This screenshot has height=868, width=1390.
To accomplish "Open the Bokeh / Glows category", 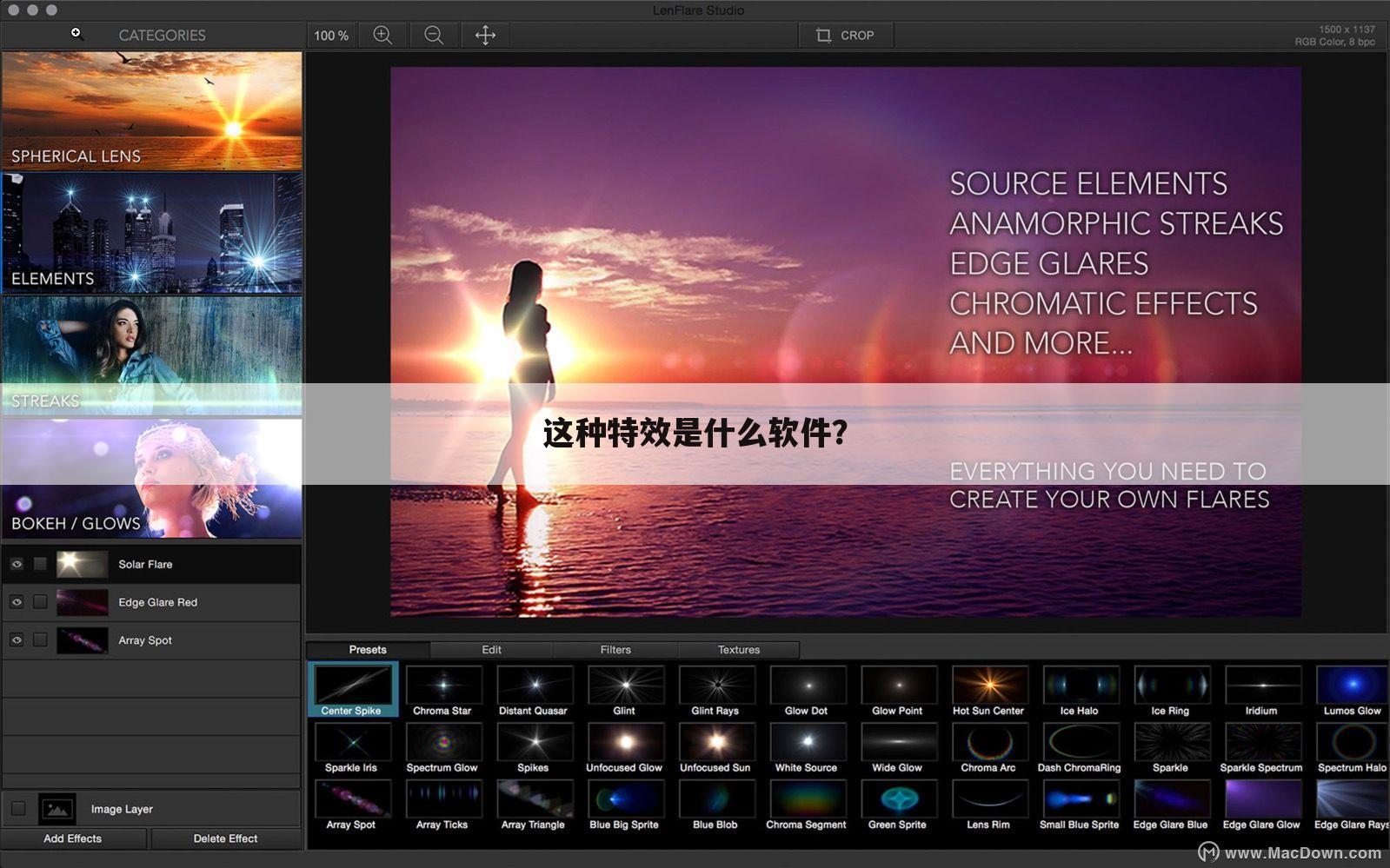I will coord(152,478).
